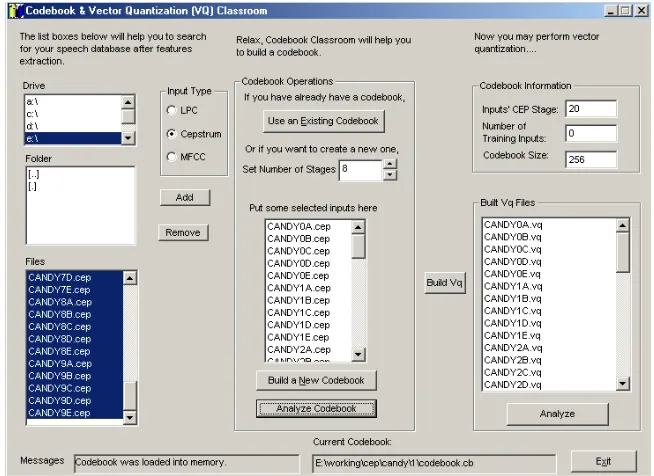Viewport: 654px width, 476px height.
Task: Select the Cepstrum input type
Action: tap(194, 134)
